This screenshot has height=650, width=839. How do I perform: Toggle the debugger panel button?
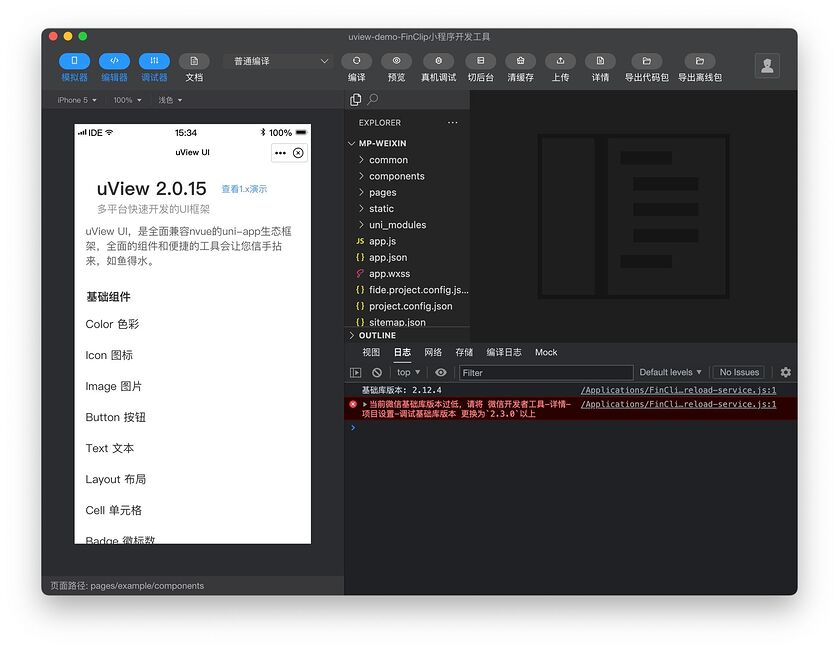154,61
